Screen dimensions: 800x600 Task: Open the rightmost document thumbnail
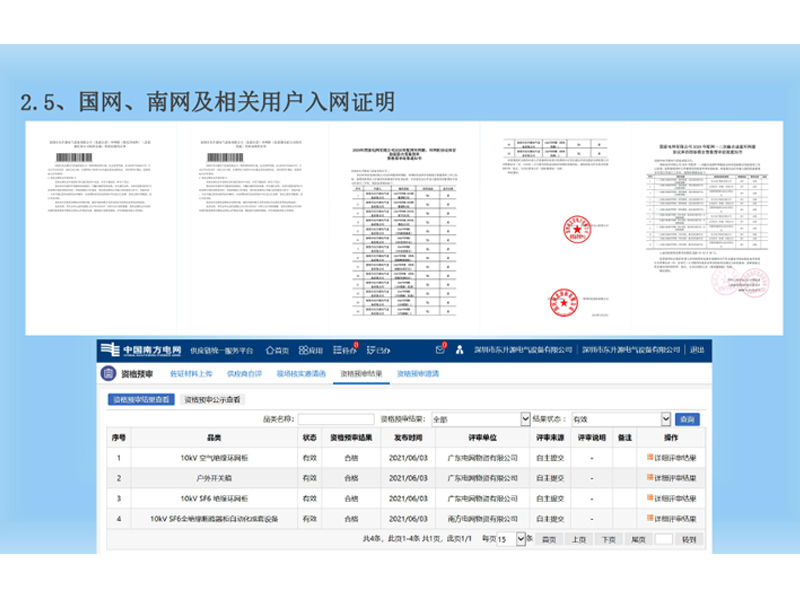pos(707,228)
